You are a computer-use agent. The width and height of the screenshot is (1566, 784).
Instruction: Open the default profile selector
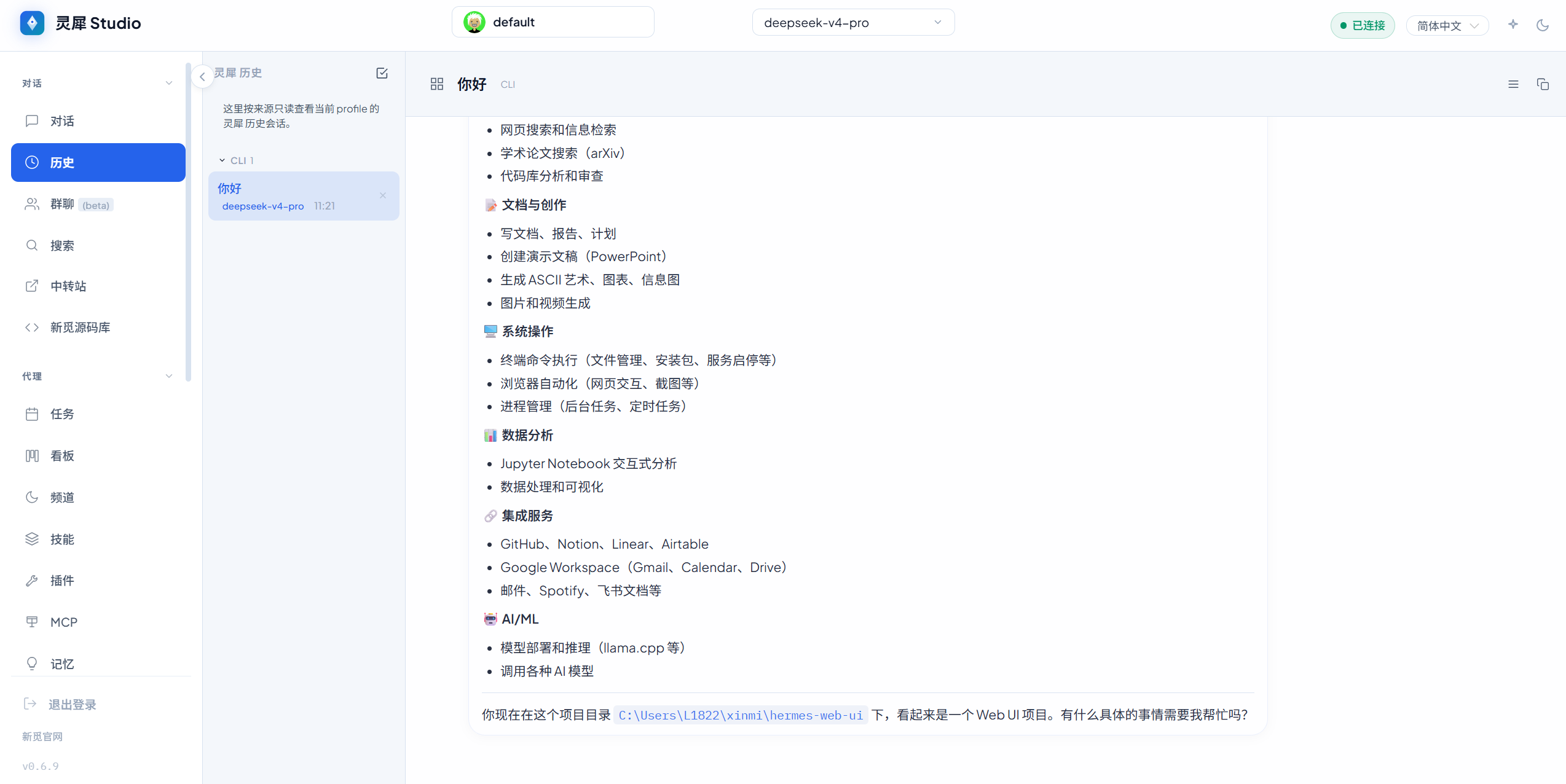(x=553, y=22)
